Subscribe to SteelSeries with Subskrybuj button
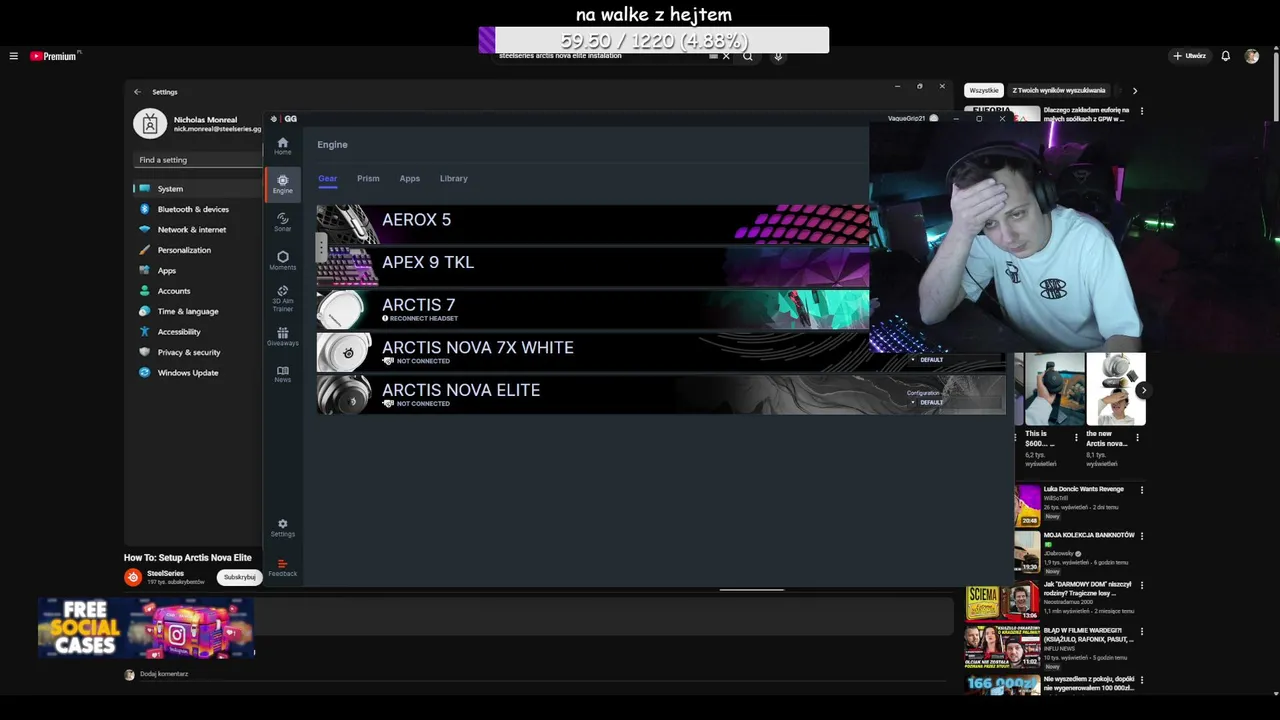This screenshot has width=1280, height=720. tap(239, 577)
